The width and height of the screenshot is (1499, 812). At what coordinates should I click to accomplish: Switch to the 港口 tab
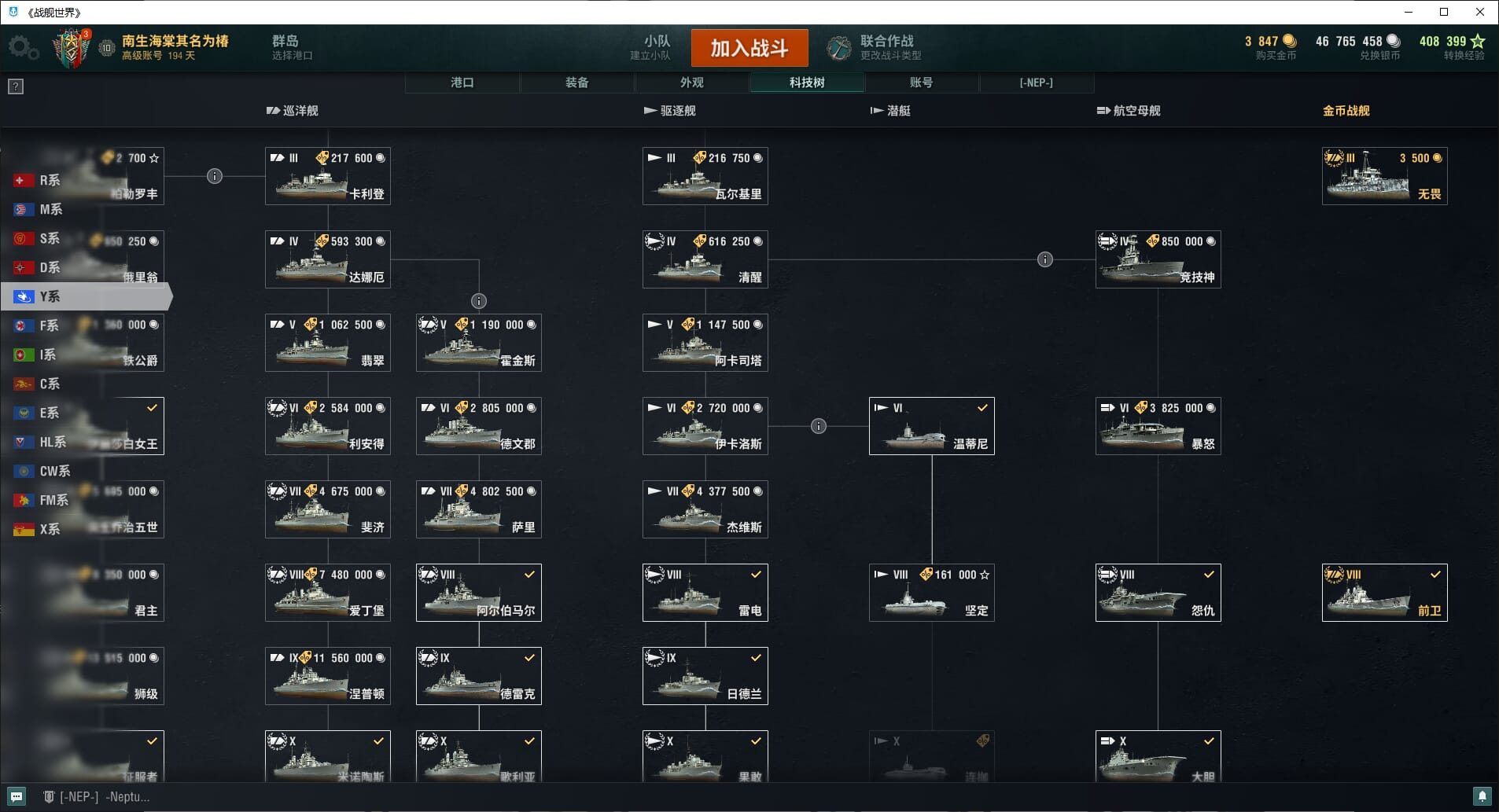[462, 83]
